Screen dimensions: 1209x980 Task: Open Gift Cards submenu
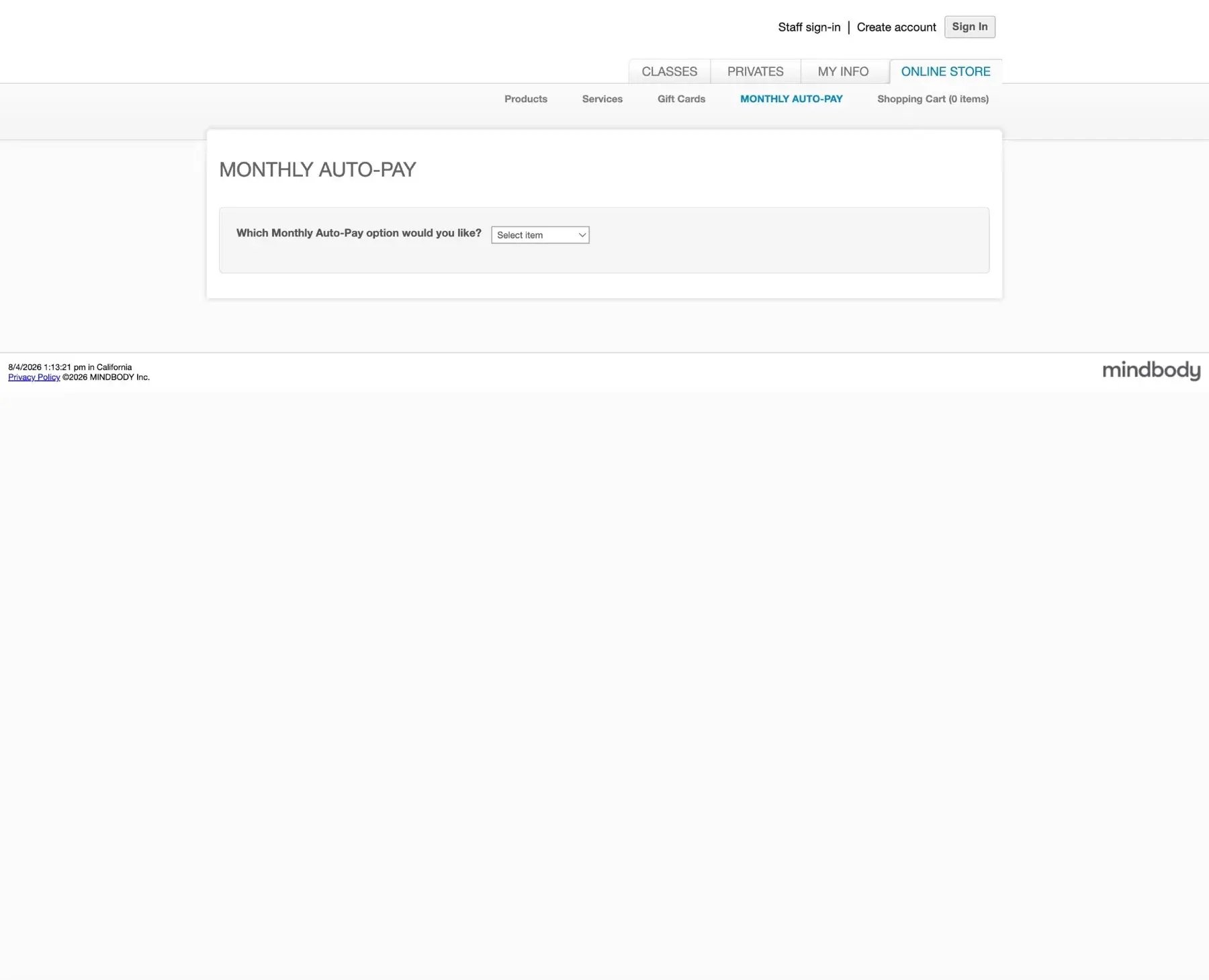click(x=681, y=99)
